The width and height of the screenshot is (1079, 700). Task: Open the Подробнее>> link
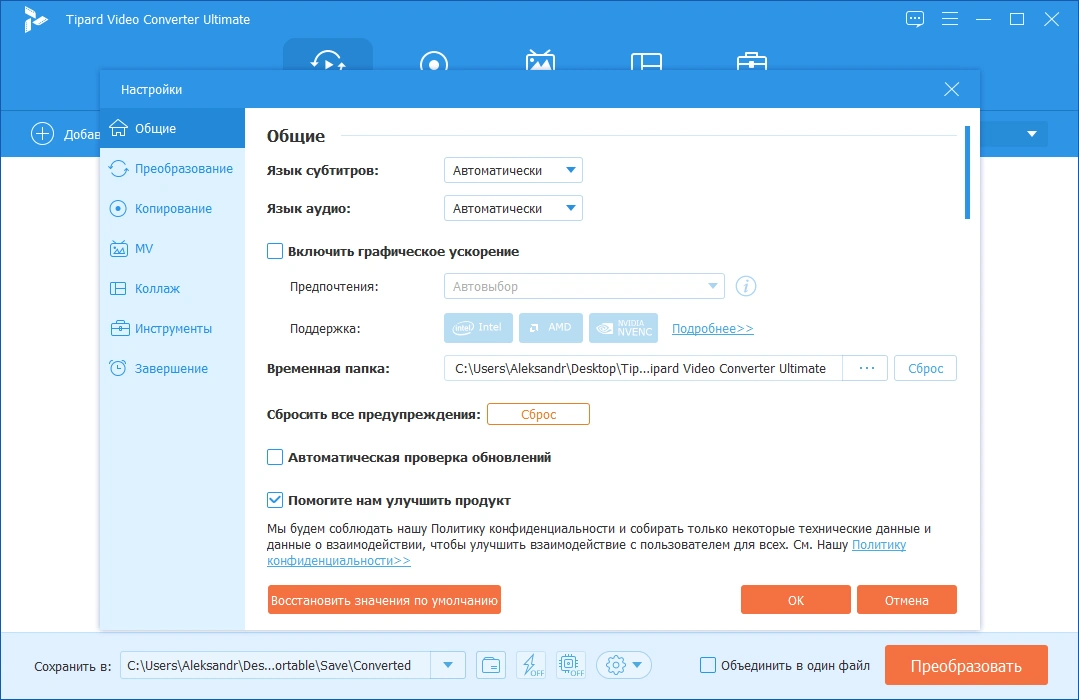(x=712, y=328)
